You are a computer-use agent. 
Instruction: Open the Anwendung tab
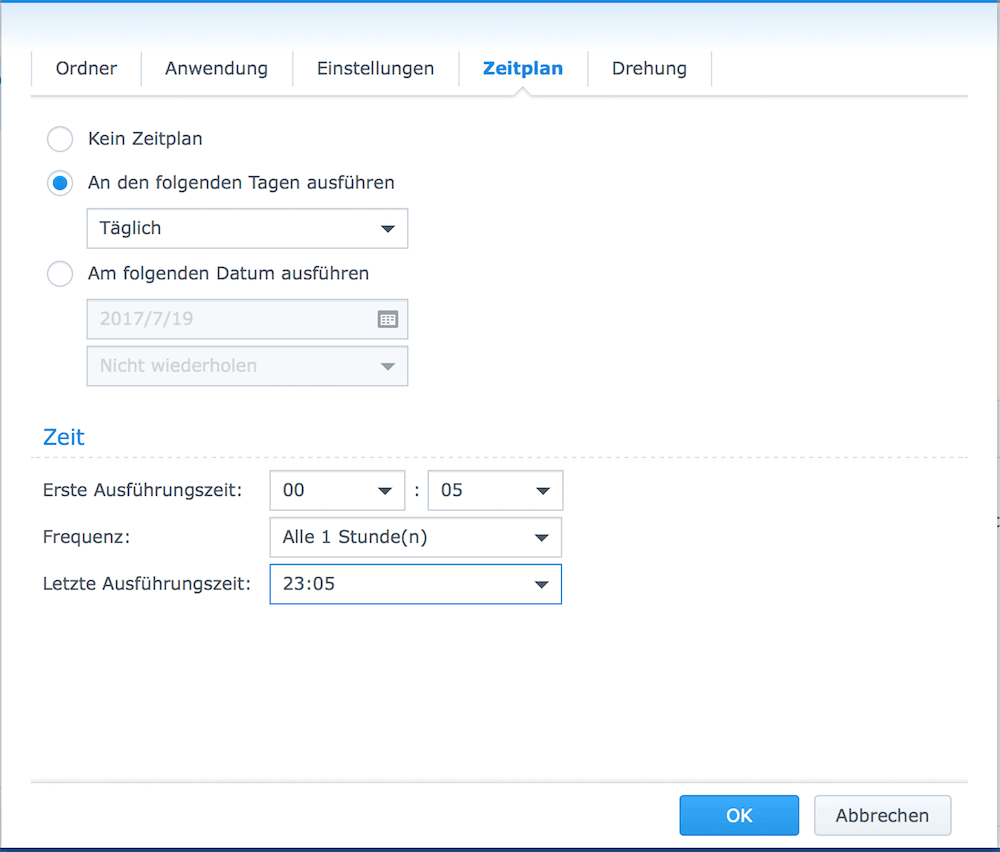217,68
